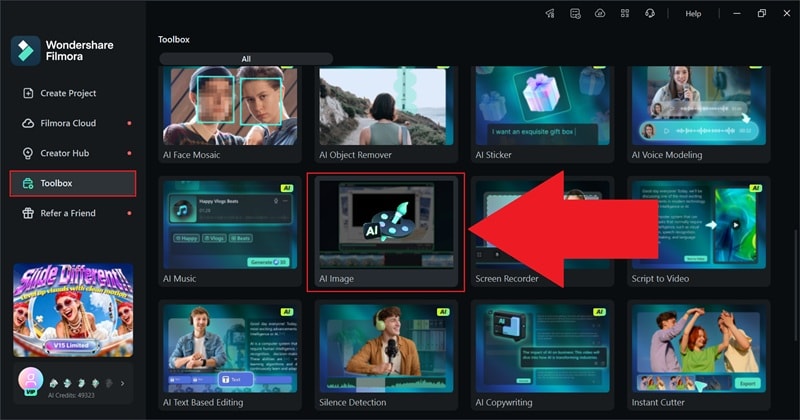Viewport: 800px width, 420px height.
Task: Open the AI Voice Modeling tool
Action: [x=698, y=114]
